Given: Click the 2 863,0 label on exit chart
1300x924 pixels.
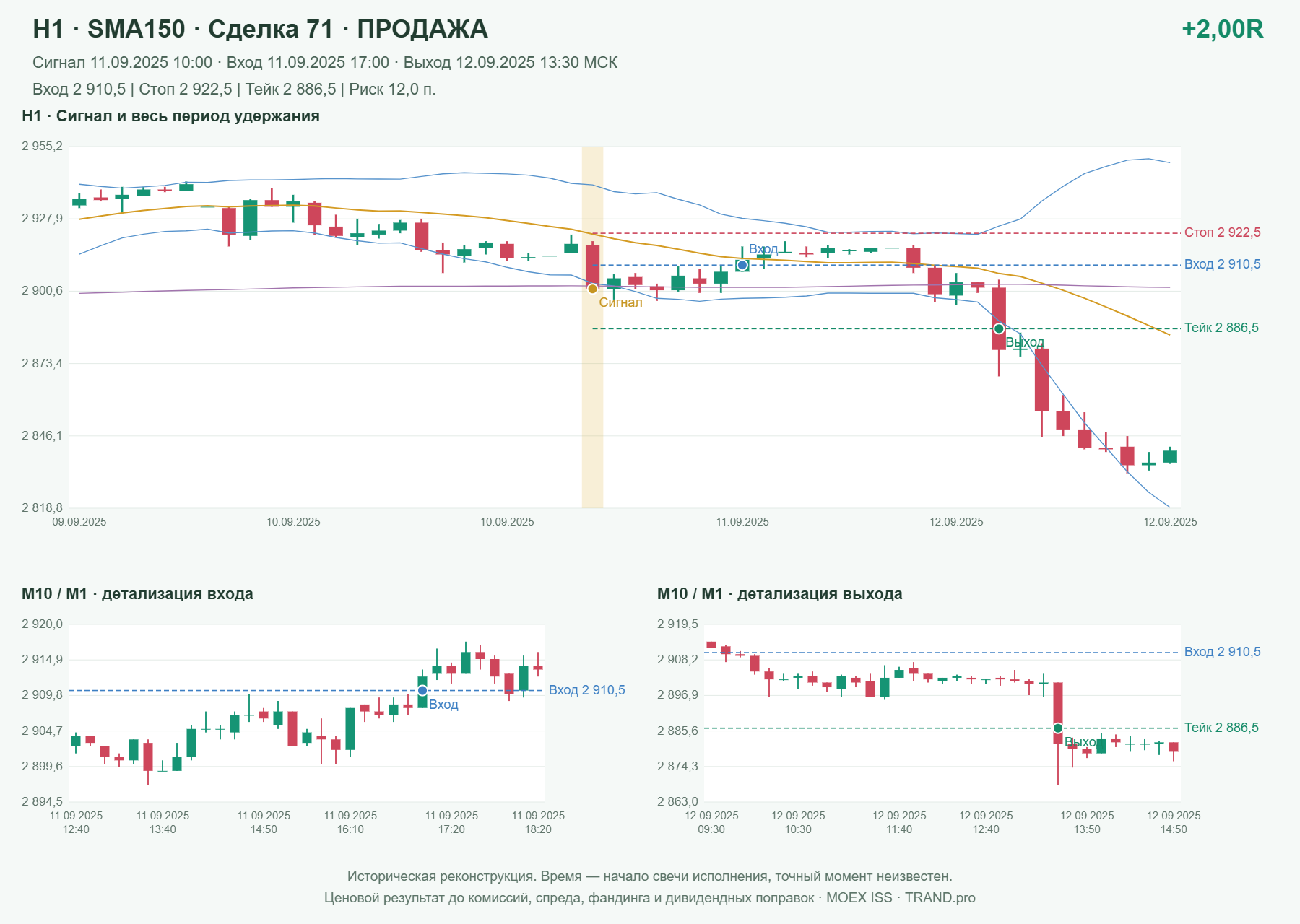Looking at the screenshot, I should point(677,801).
